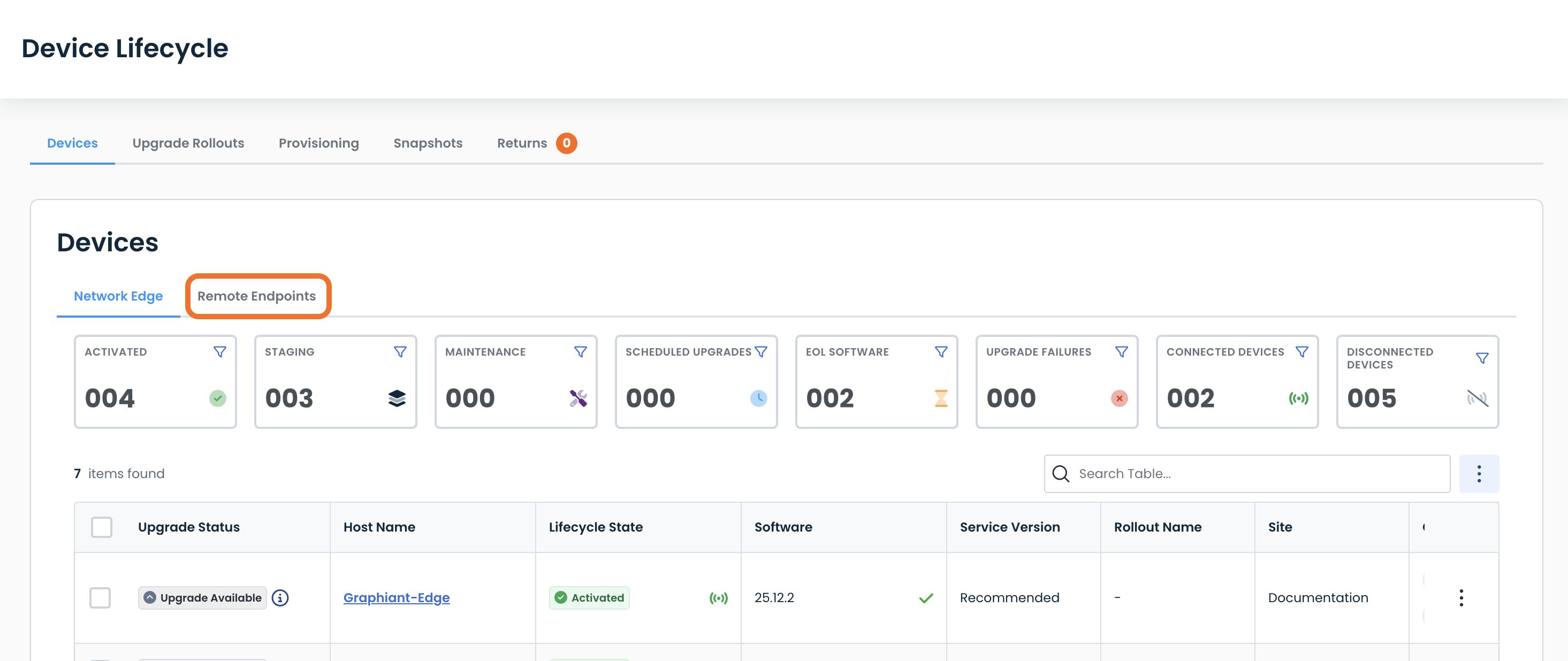Image resolution: width=1568 pixels, height=661 pixels.
Task: Click the Activated count 004
Action: click(110, 399)
